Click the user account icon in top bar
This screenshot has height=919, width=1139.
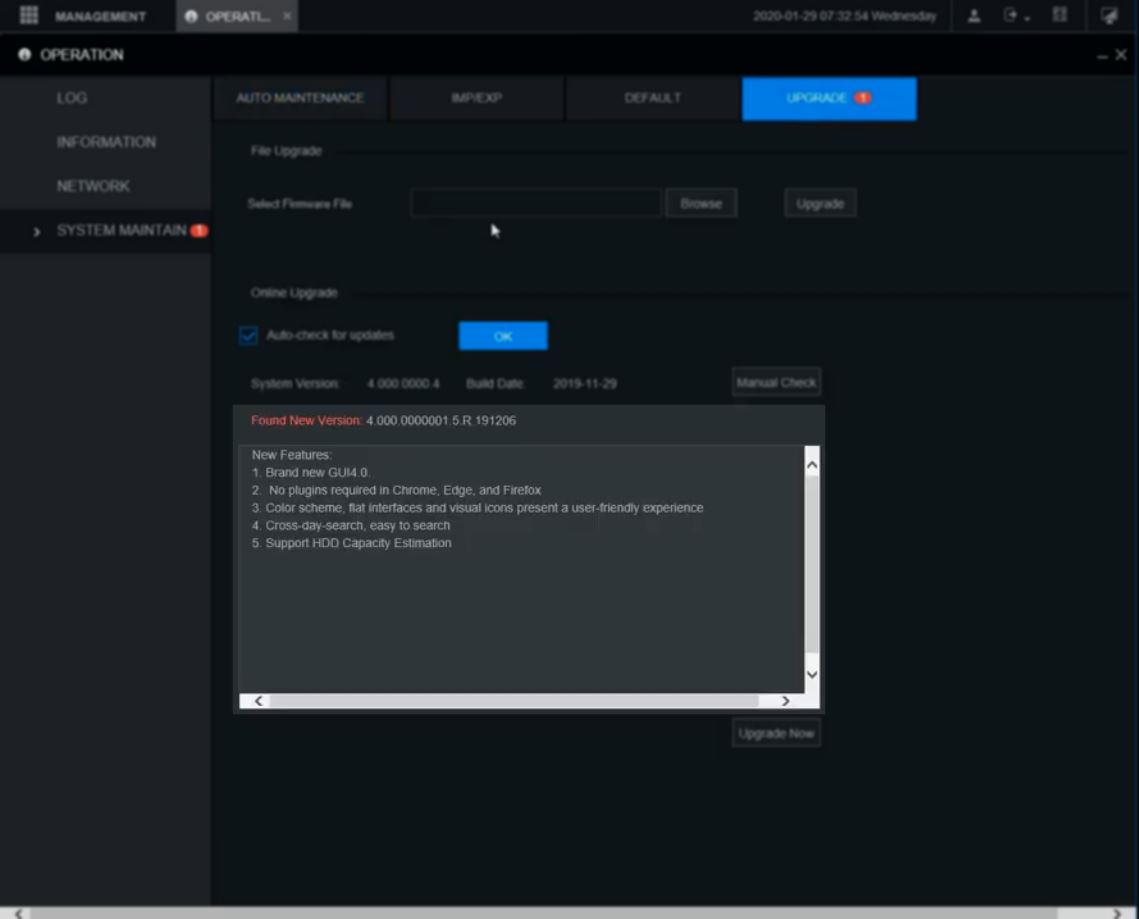974,16
